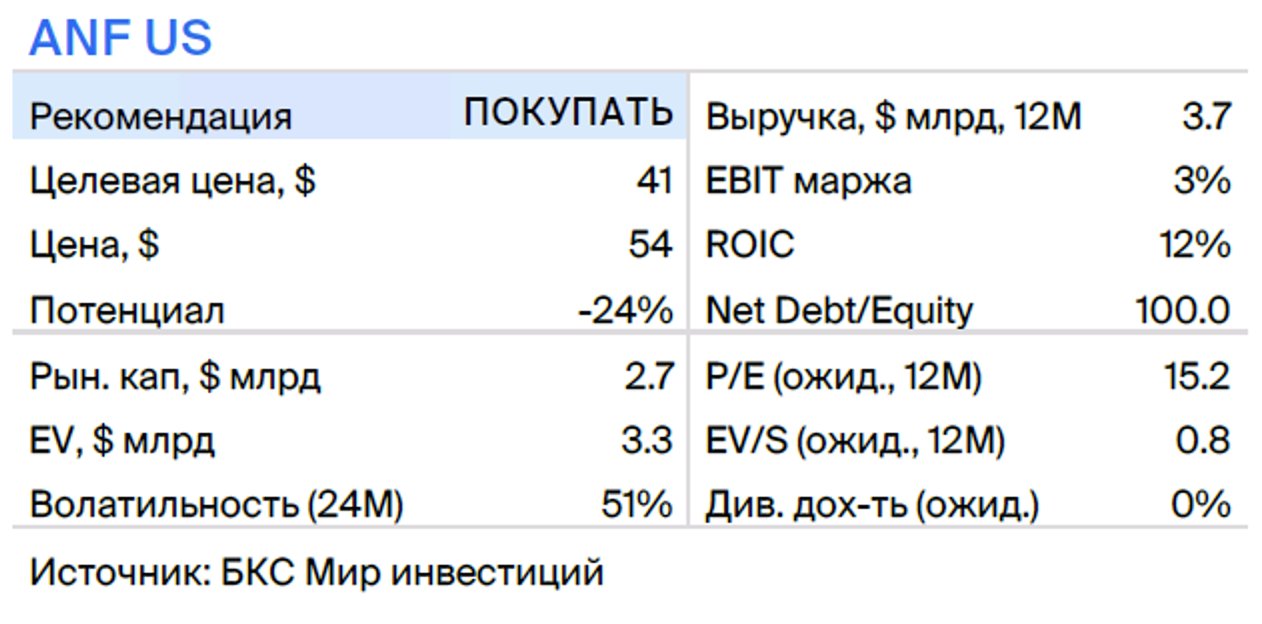
Task: Click the Выручка, $ млрд, 12М label
Action: [894, 118]
